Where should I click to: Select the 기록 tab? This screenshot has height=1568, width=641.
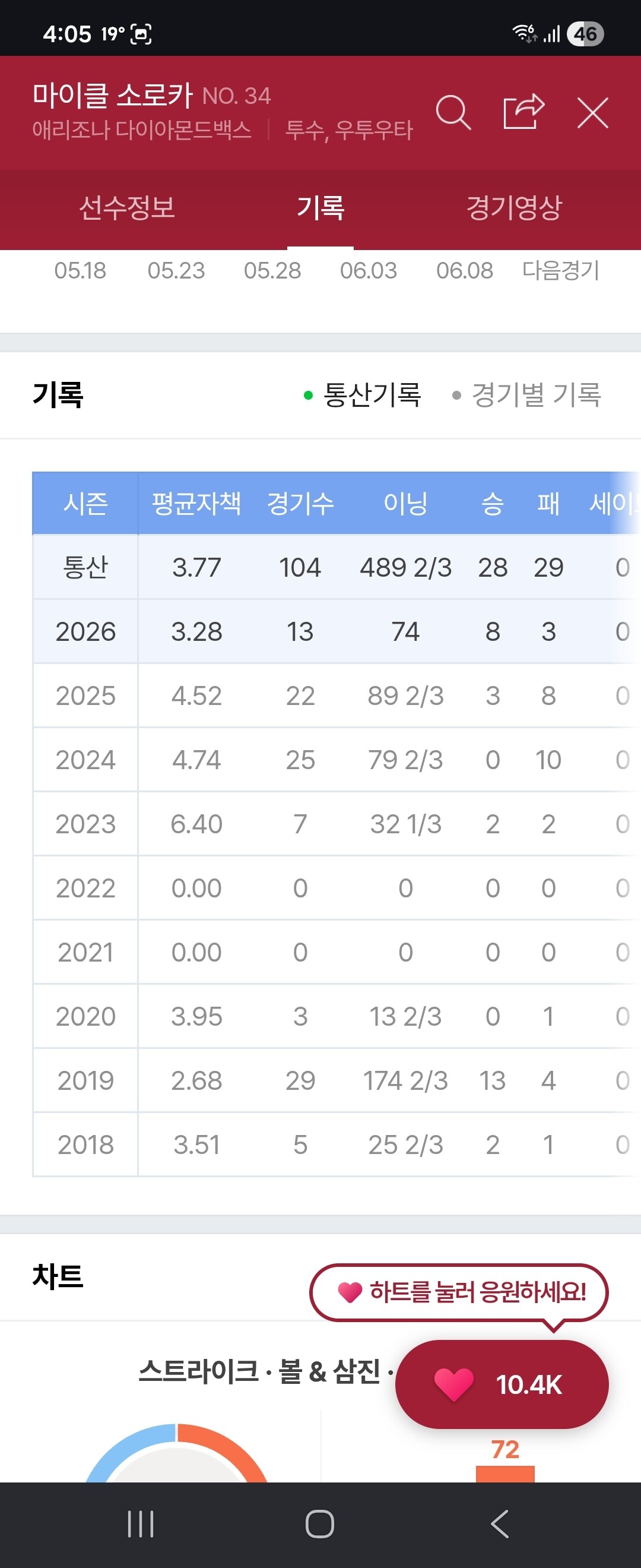coord(320,207)
